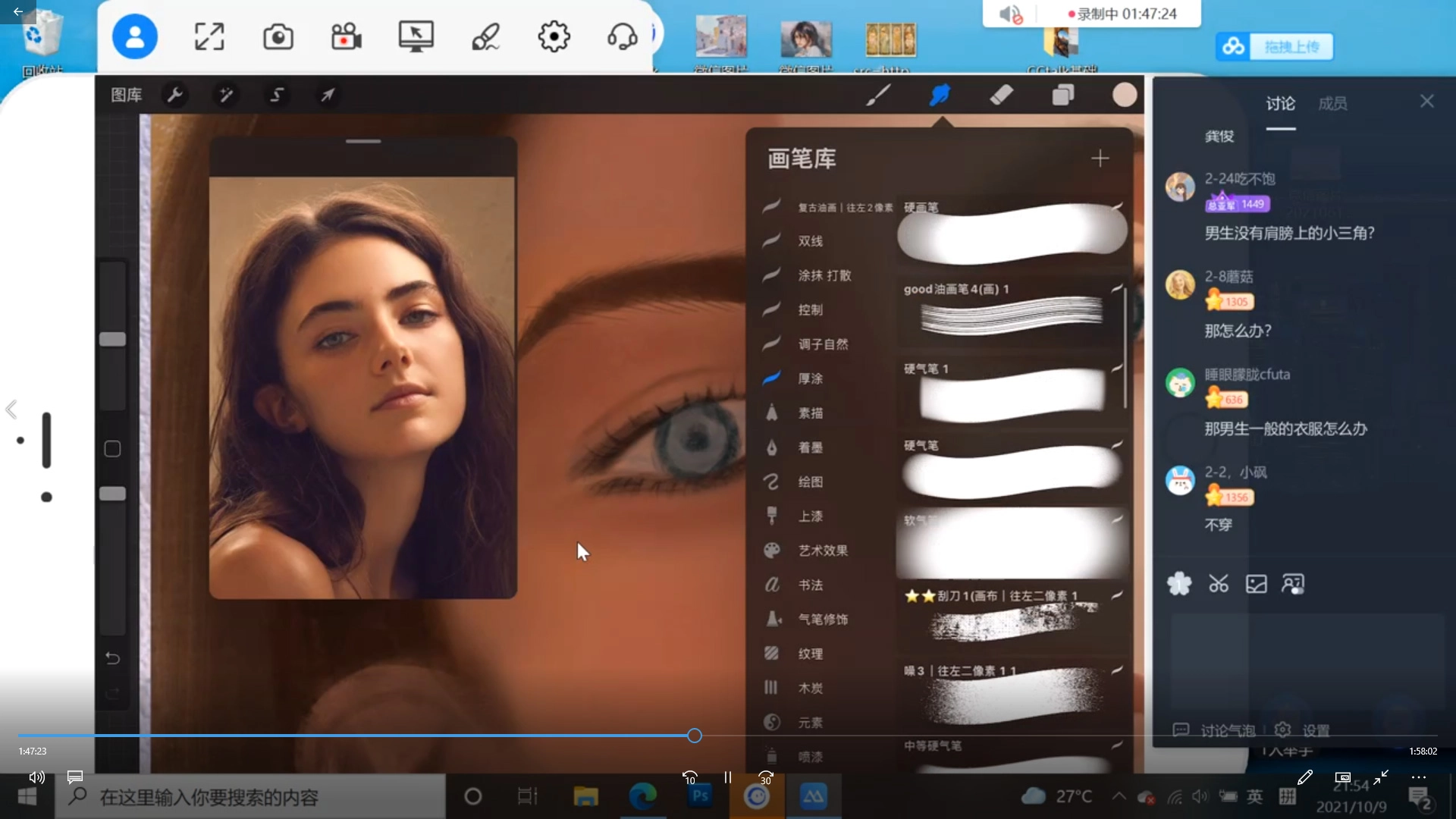Switch to the 成员 tab
This screenshot has width=1456, height=819.
click(x=1332, y=103)
